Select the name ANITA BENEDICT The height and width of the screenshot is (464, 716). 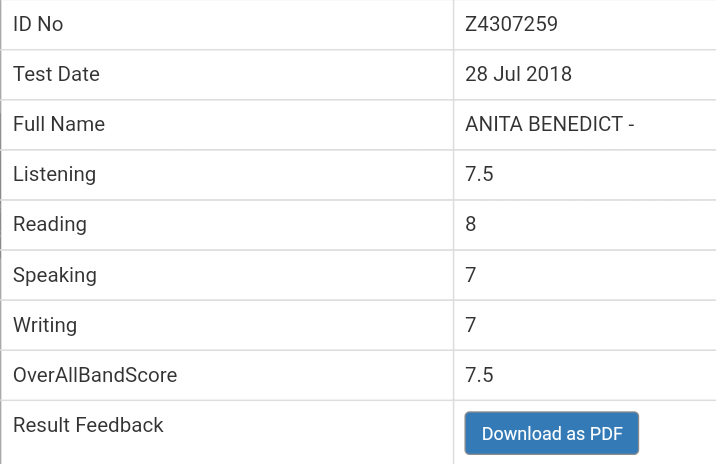click(544, 124)
